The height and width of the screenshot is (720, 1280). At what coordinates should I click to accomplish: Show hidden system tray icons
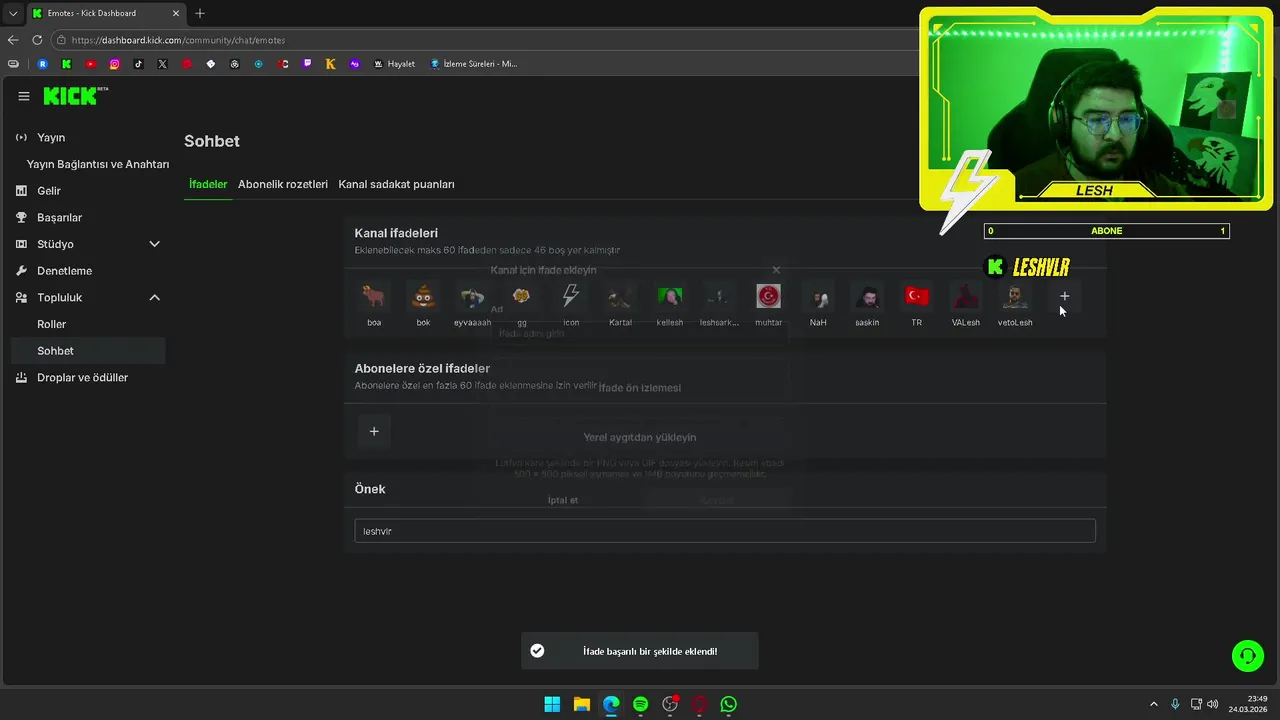point(1153,704)
